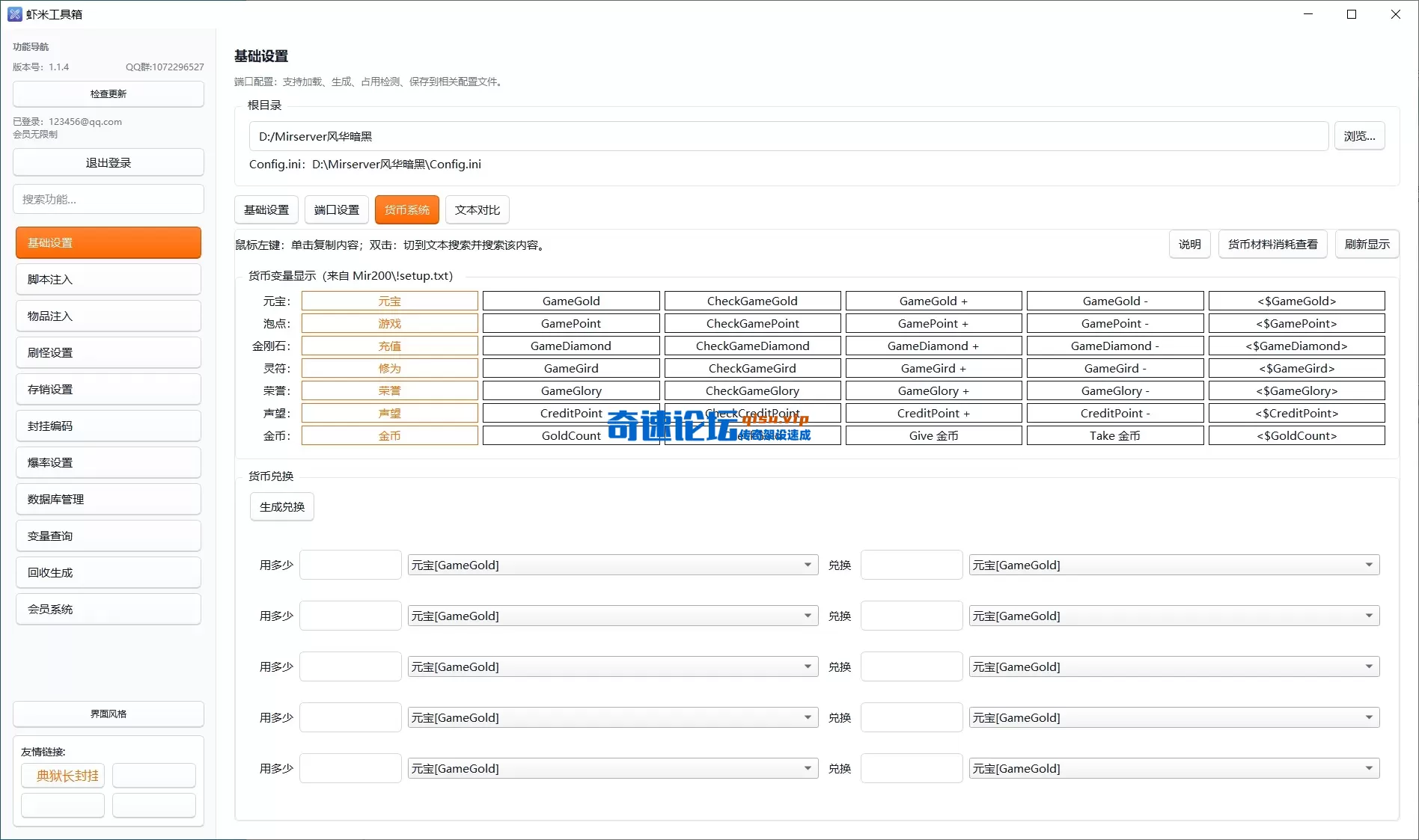Image resolution: width=1419 pixels, height=840 pixels.
Task: Click the 搜索功能 search field
Action: point(108,200)
